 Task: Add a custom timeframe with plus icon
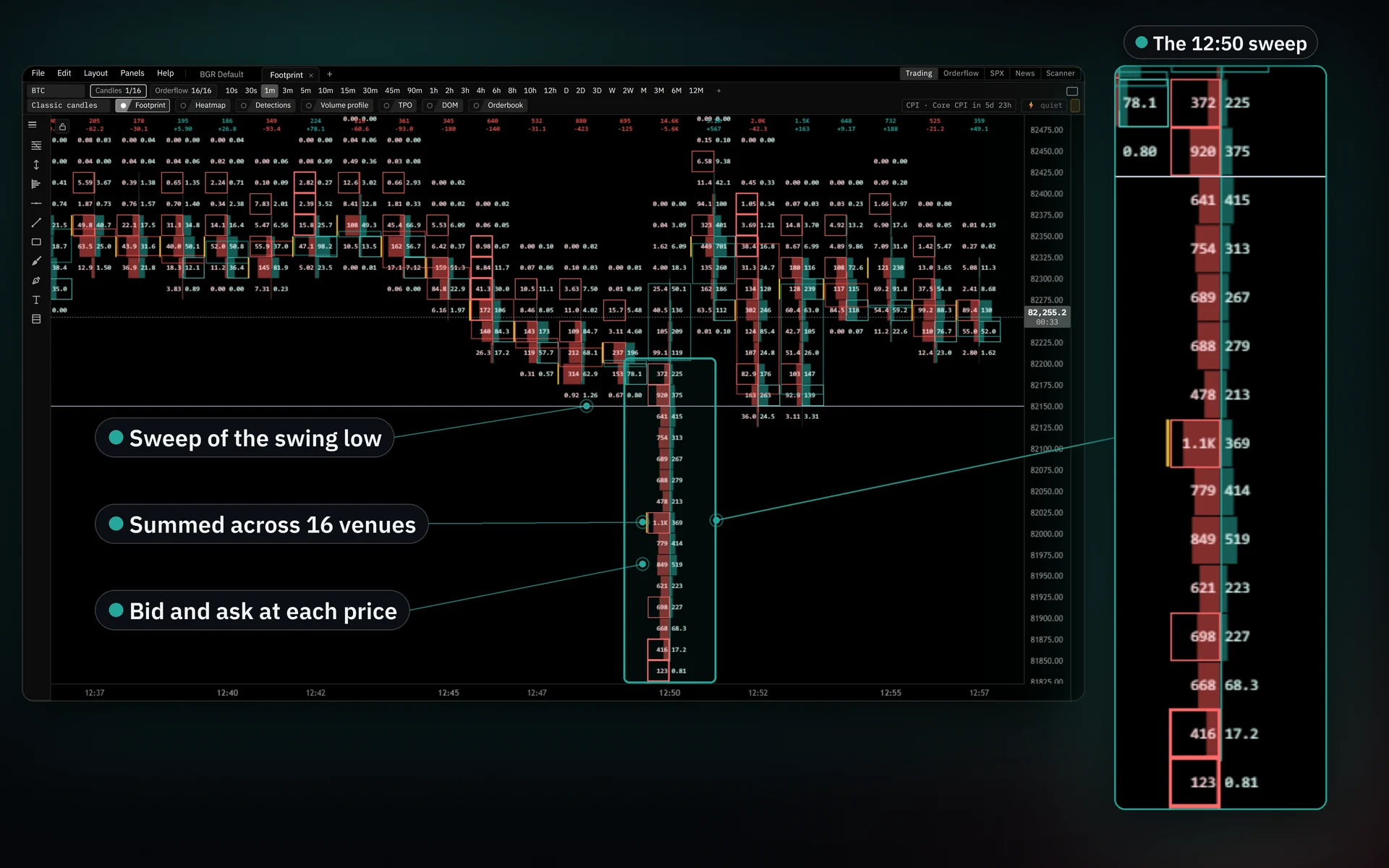[x=718, y=91]
